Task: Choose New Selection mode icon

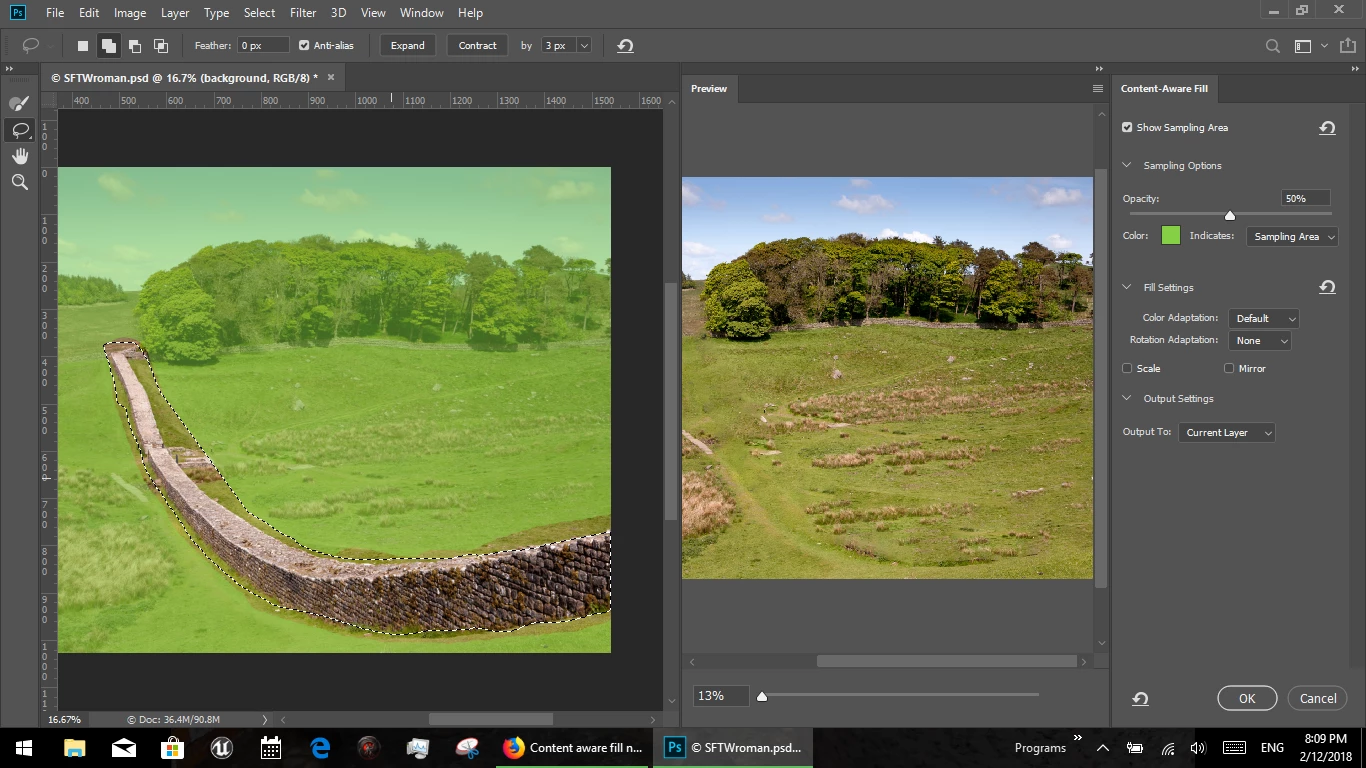Action: tap(83, 46)
